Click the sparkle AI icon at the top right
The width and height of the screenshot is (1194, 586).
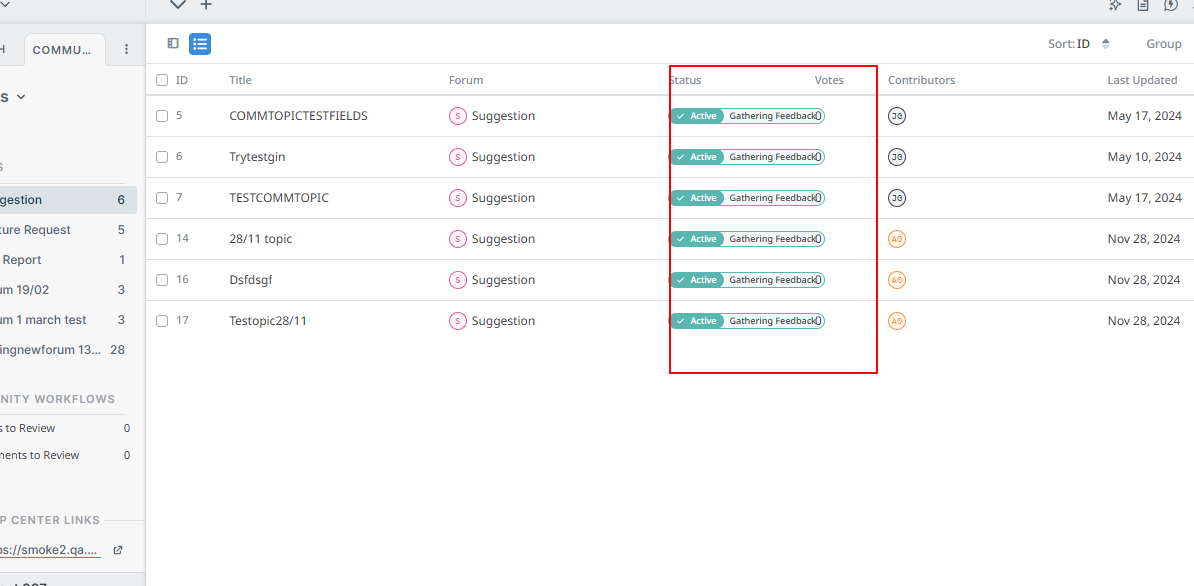[x=1115, y=6]
